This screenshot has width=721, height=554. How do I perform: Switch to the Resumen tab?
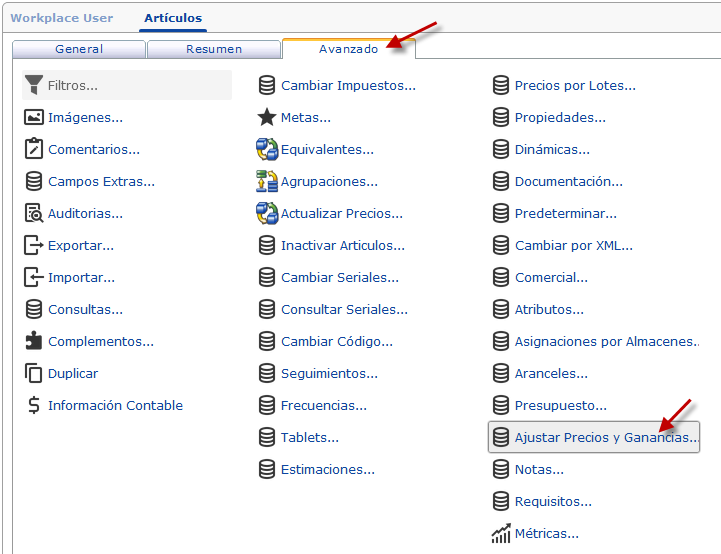214,49
